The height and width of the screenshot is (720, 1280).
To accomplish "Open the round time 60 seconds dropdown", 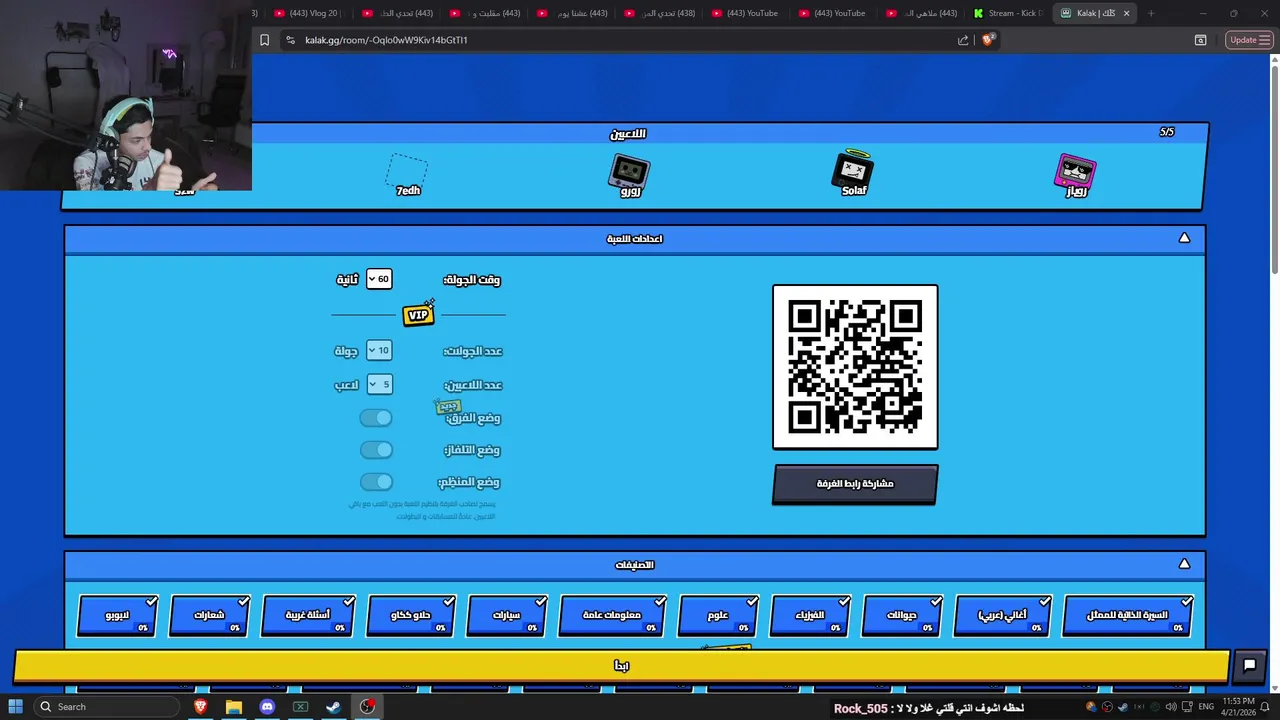I will tap(379, 279).
